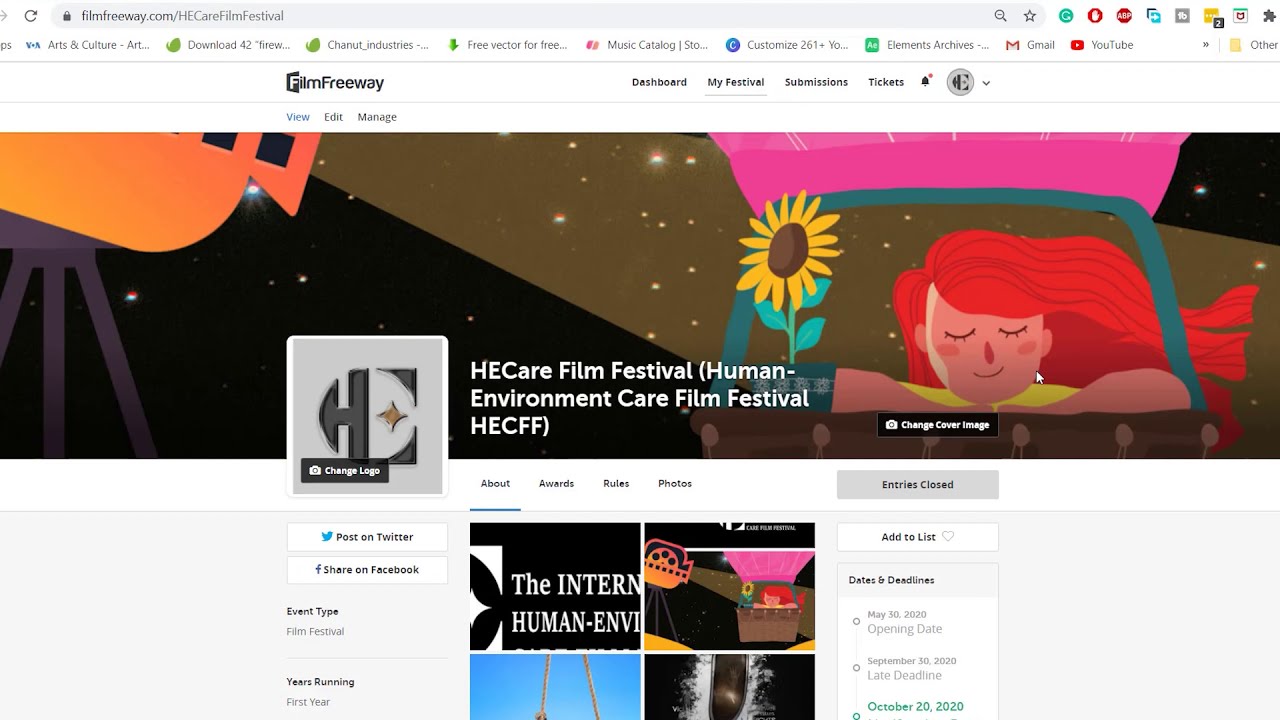Viewport: 1280px width, 720px height.
Task: Click Add to List button
Action: 918,537
